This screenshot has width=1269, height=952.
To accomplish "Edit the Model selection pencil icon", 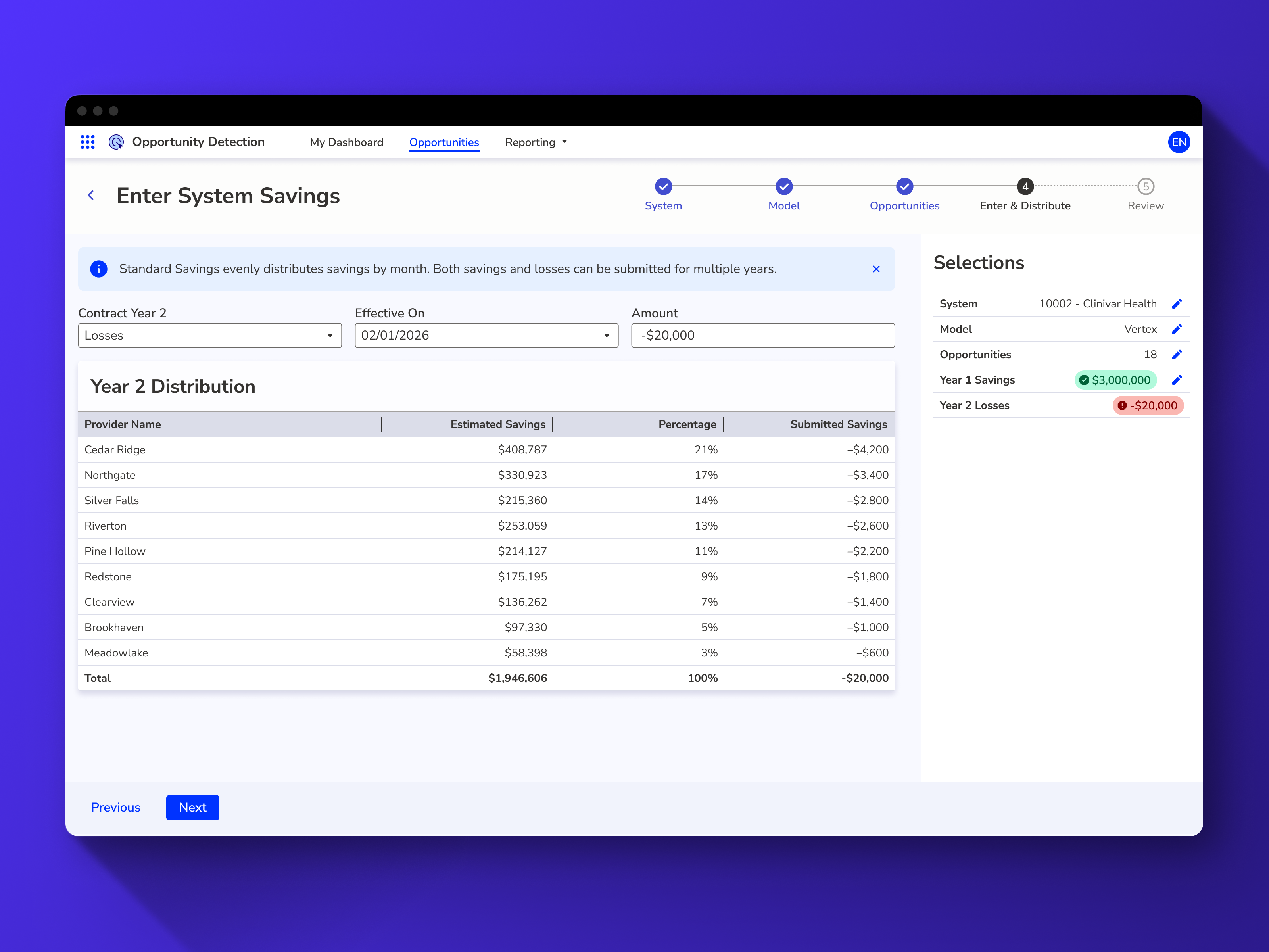I will coord(1177,329).
